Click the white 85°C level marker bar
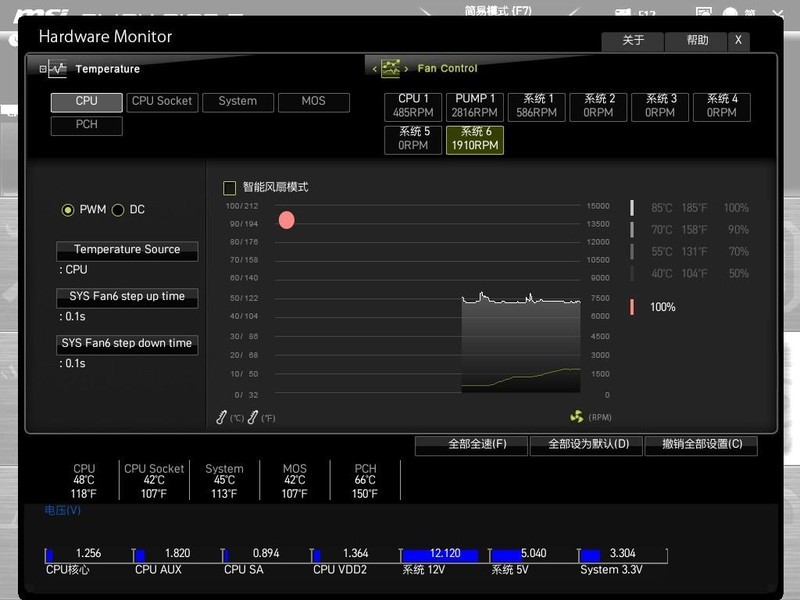Viewport: 800px width, 600px height. pyautogui.click(x=632, y=208)
